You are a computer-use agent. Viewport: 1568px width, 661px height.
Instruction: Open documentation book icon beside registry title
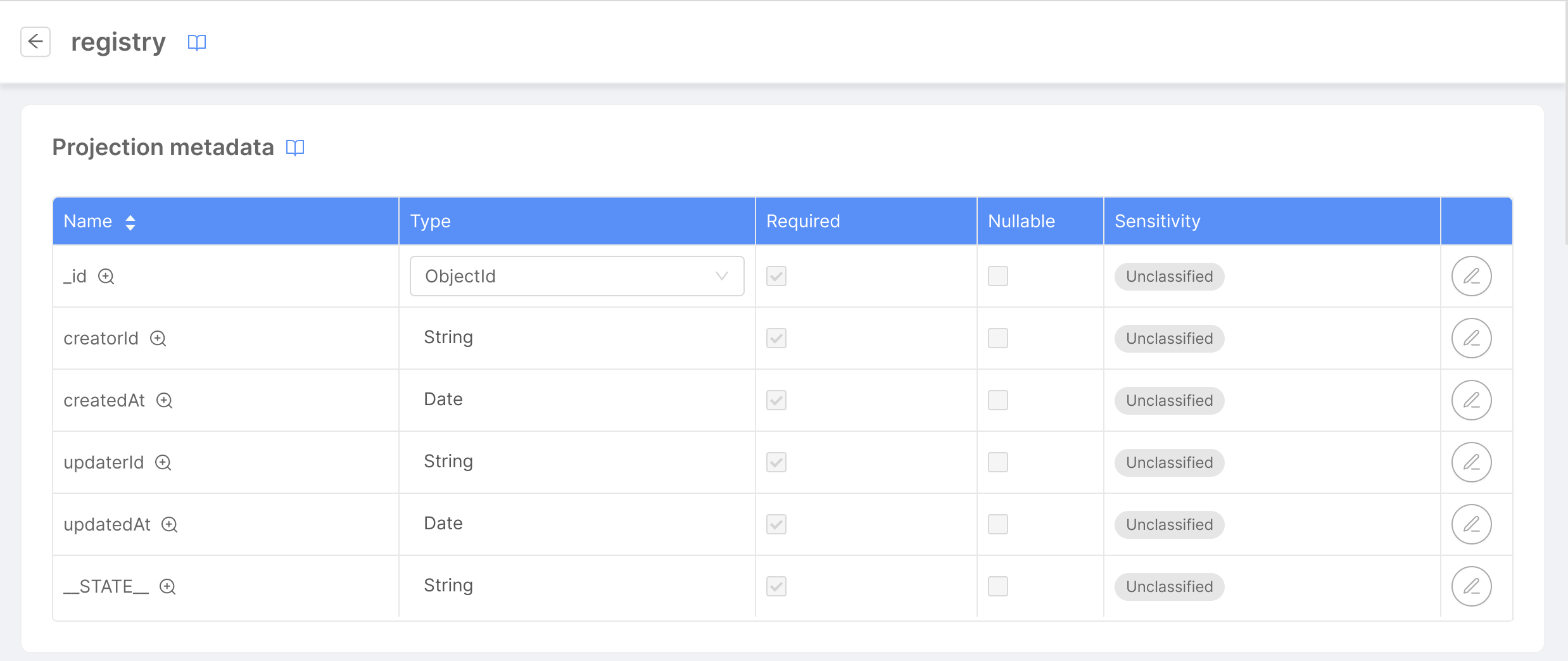tap(197, 42)
